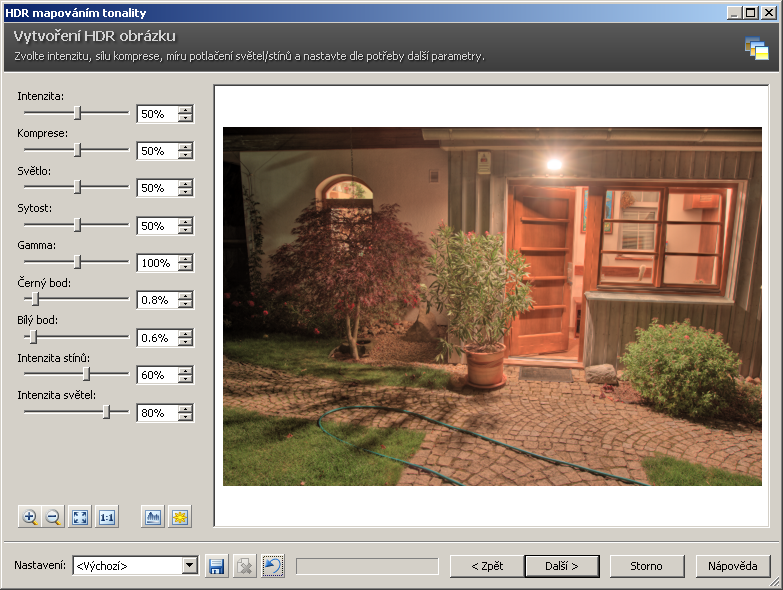Save current settings with the floppy icon

(216, 566)
